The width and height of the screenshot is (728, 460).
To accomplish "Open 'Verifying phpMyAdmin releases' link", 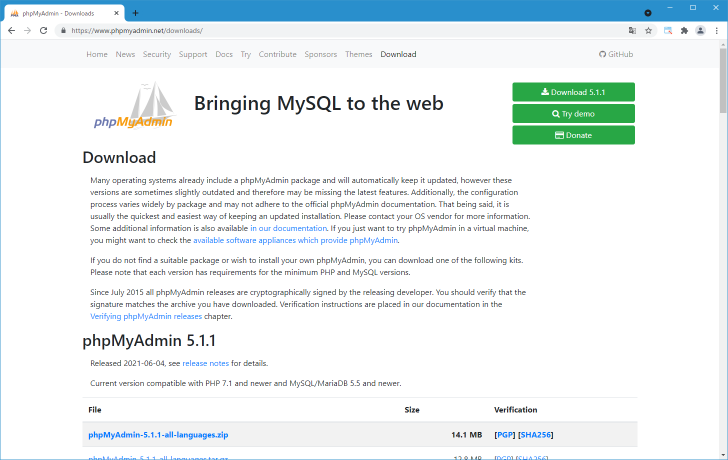I will coord(146,317).
